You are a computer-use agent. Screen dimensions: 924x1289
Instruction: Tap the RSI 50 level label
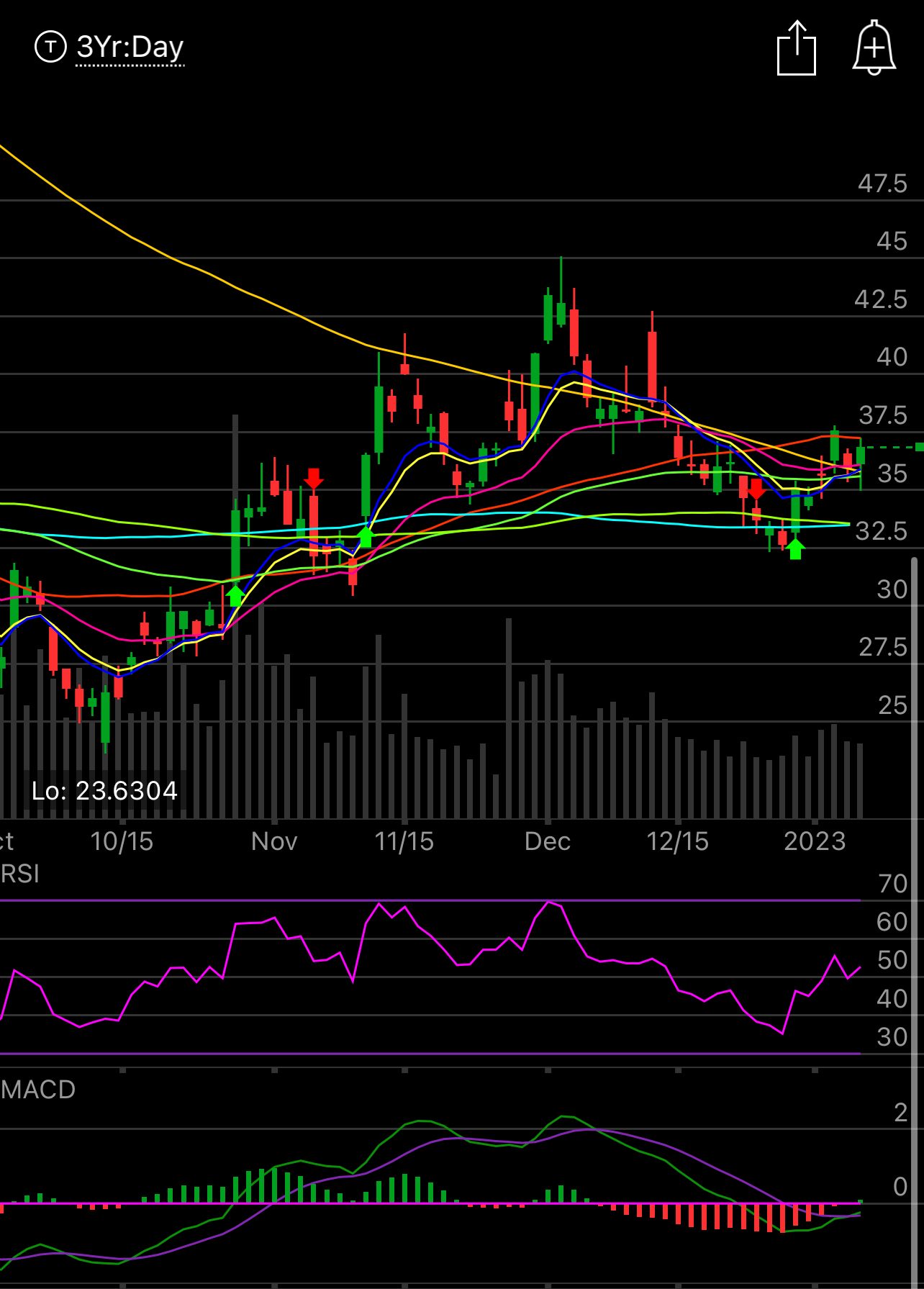[x=892, y=960]
